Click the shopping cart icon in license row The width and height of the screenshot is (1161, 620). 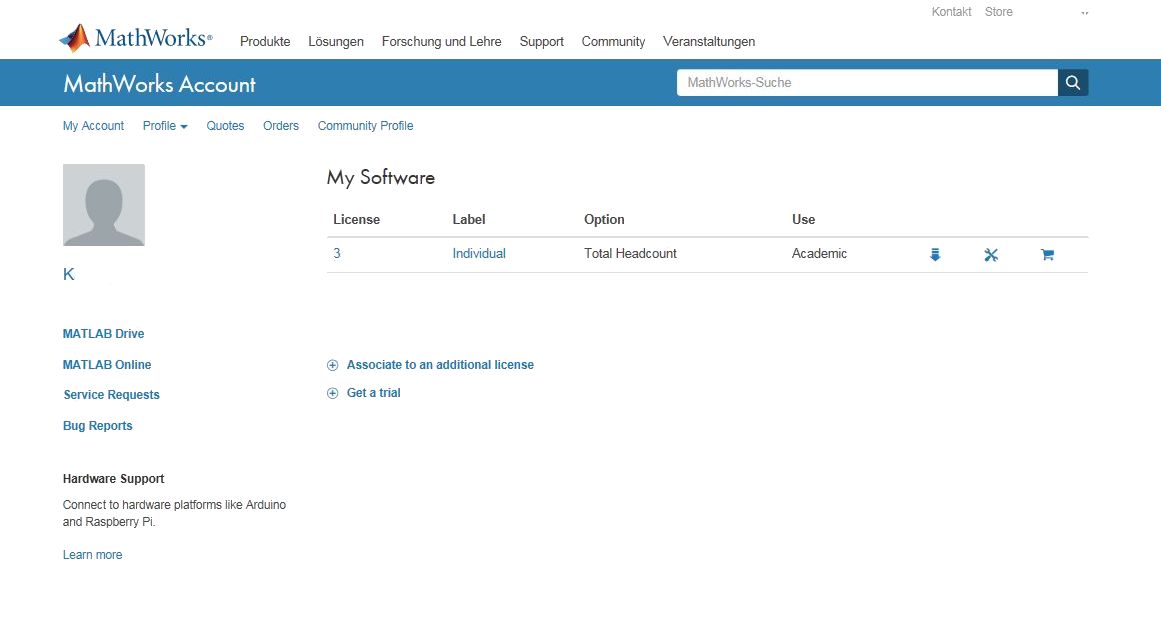[x=1047, y=255]
